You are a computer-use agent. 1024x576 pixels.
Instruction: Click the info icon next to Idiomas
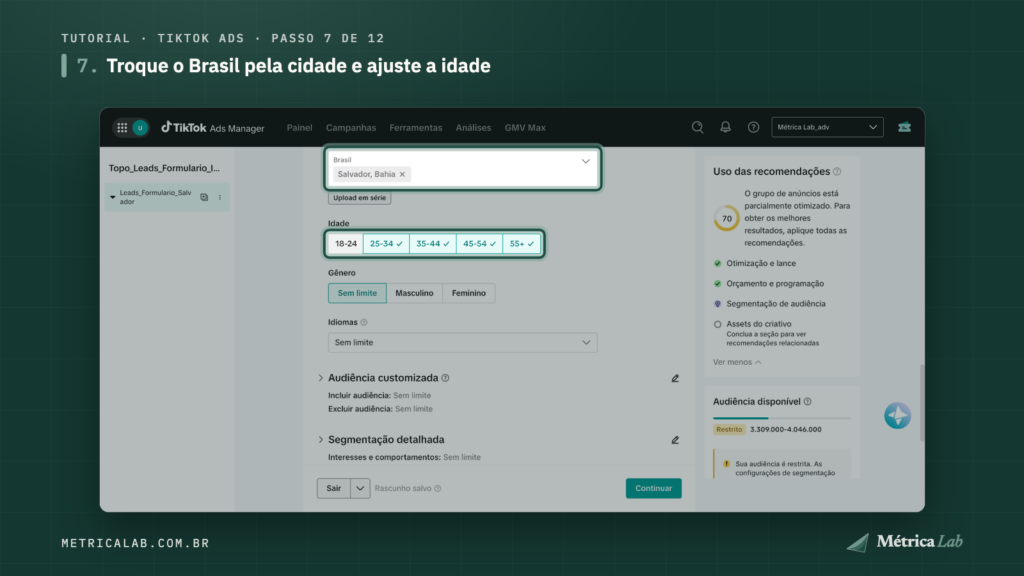[x=364, y=323]
